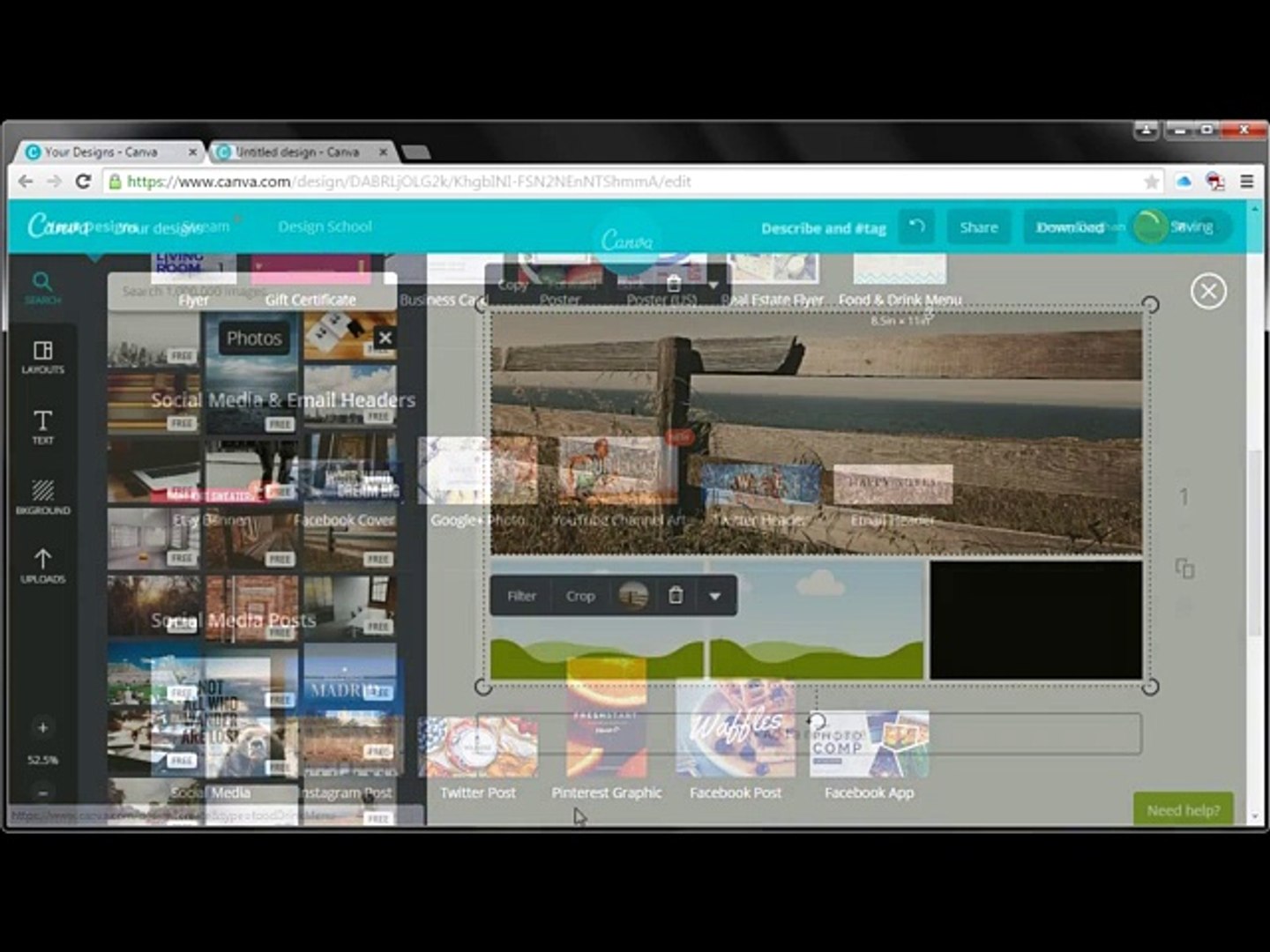The image size is (1270, 952).
Task: Select the Twitter Header template thumbnail
Action: click(x=761, y=485)
